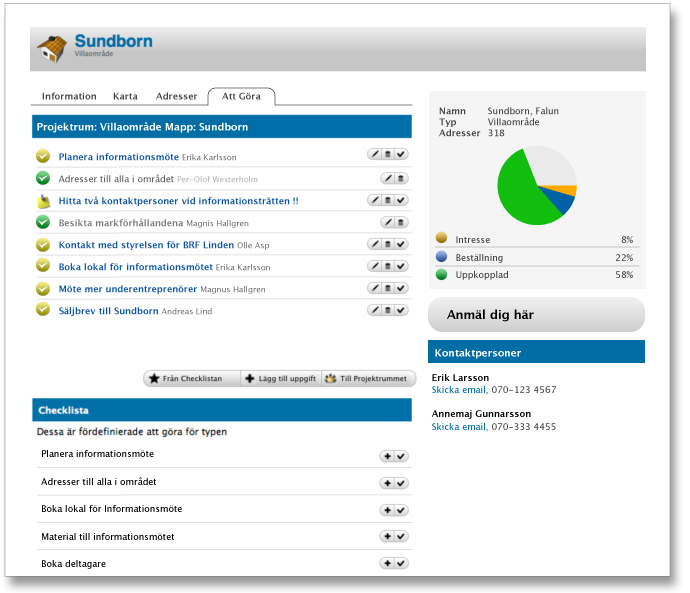Mark Kontakt med styrelsen för BRF Linden done
The height and width of the screenshot is (593, 690).
401,244
